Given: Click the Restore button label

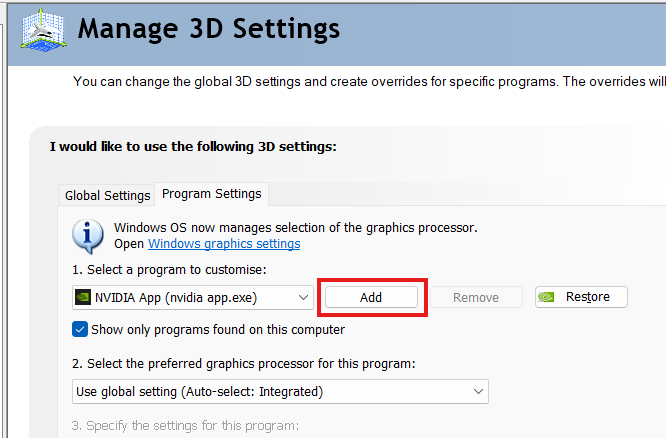Looking at the screenshot, I should [588, 297].
